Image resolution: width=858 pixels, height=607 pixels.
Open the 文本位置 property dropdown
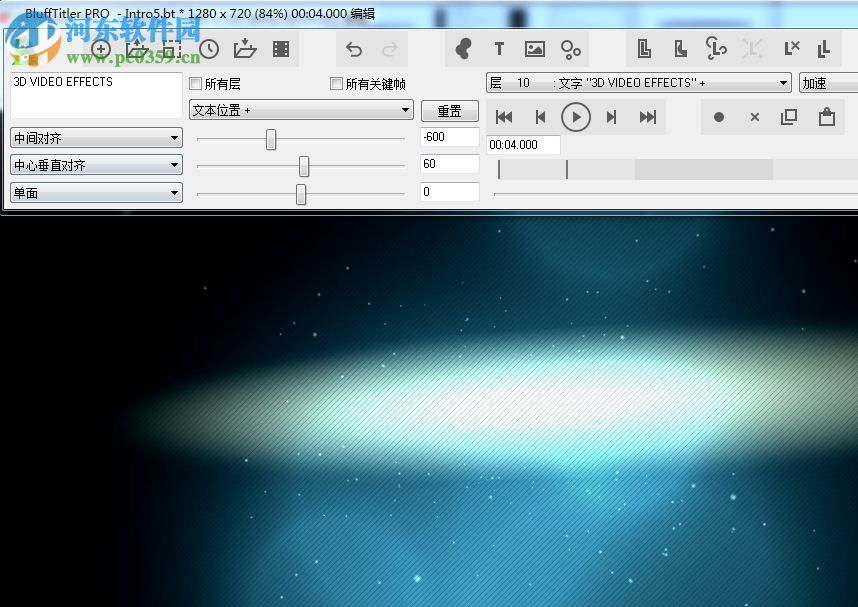(x=301, y=110)
